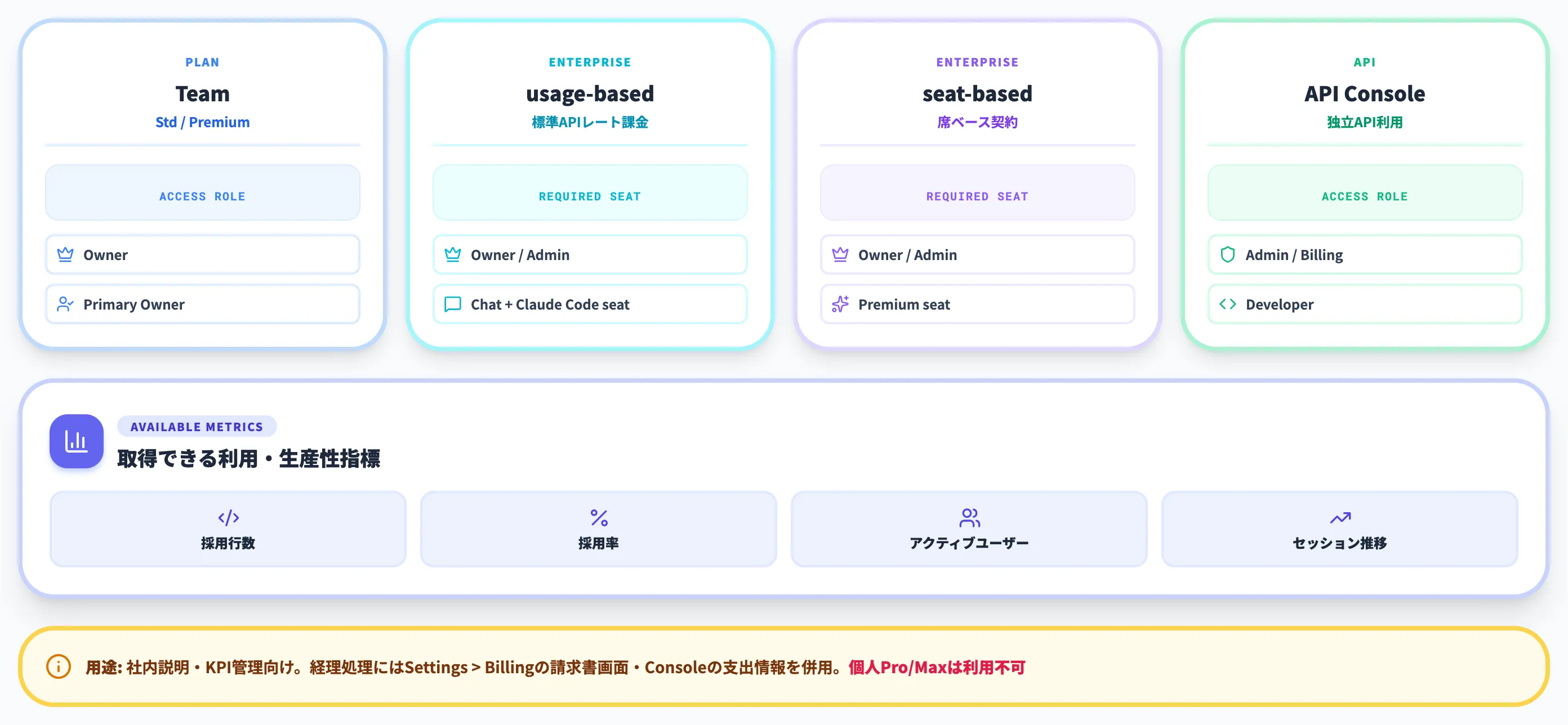Click the code slash icon above 採用行数
The width and height of the screenshot is (1568, 725).
(x=228, y=518)
